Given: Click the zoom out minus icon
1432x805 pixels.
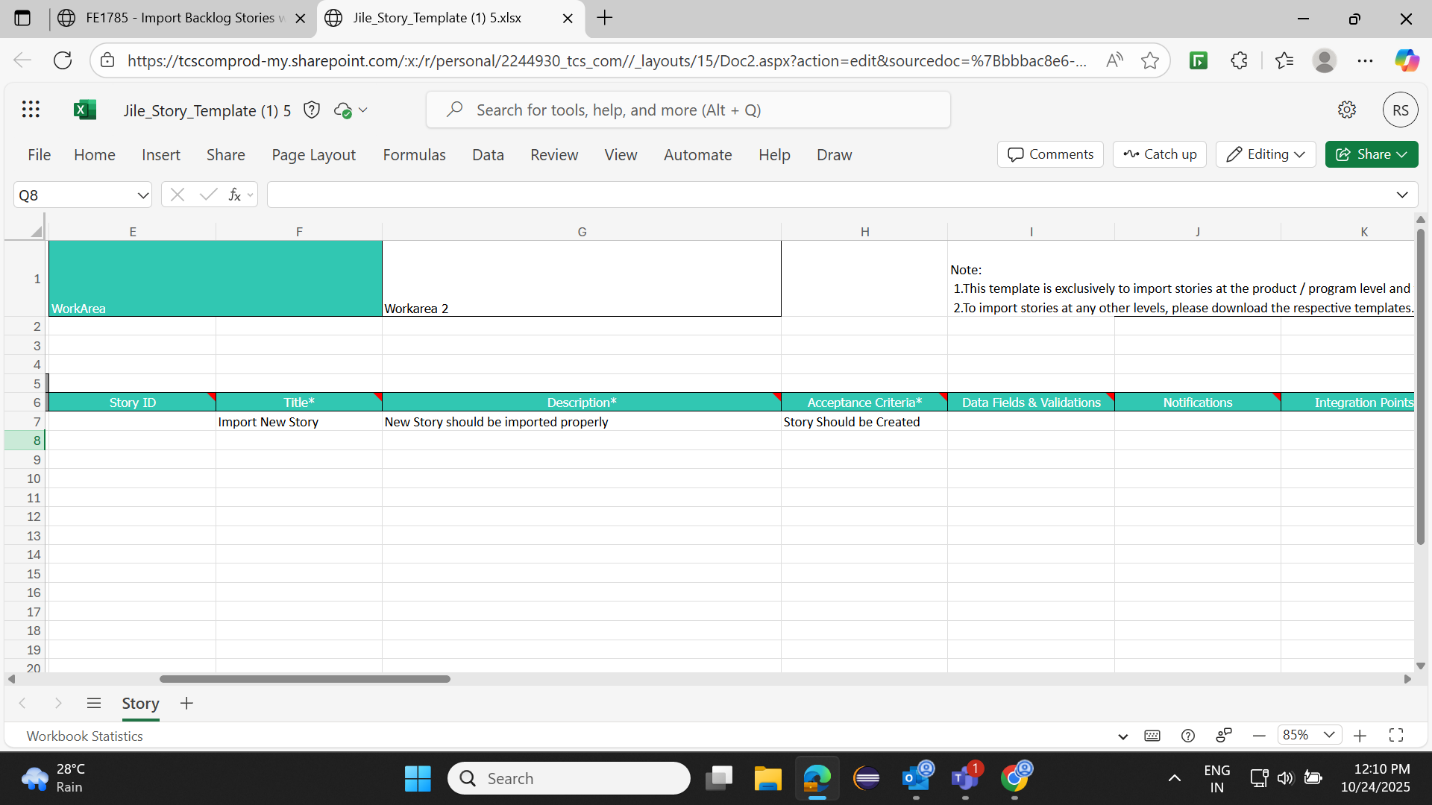Looking at the screenshot, I should [x=1260, y=736].
